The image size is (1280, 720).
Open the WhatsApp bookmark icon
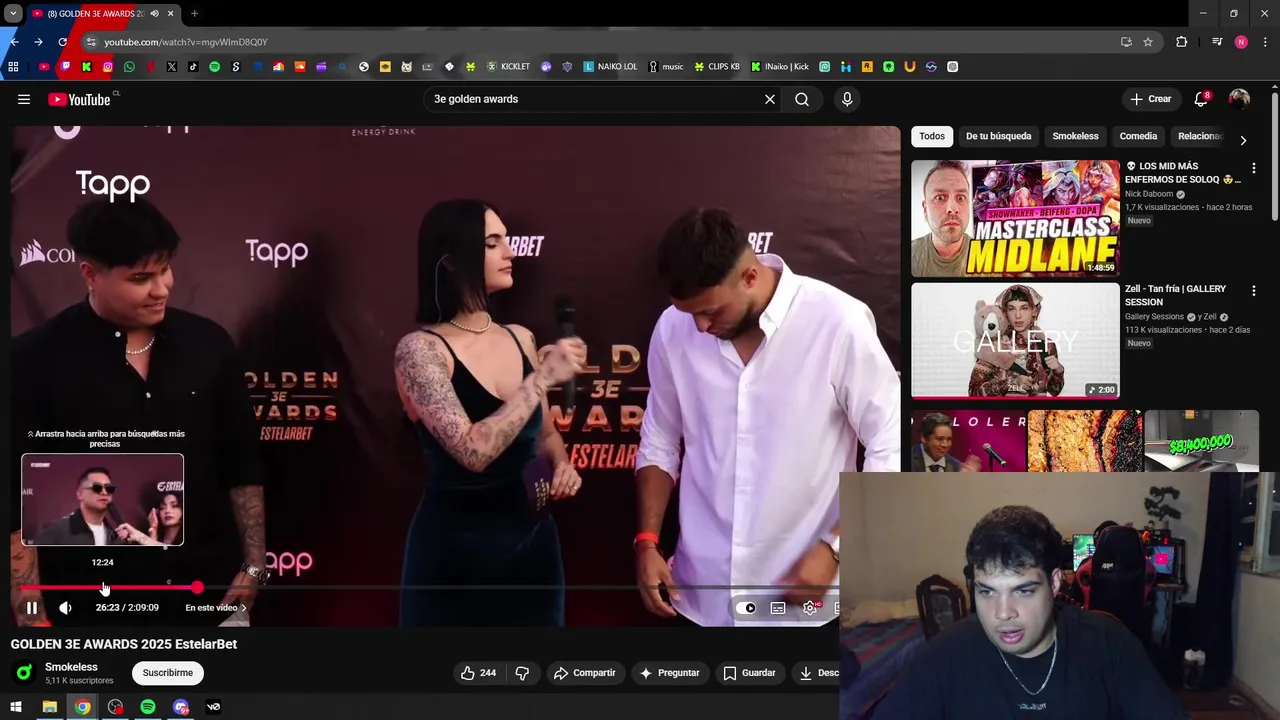[129, 67]
